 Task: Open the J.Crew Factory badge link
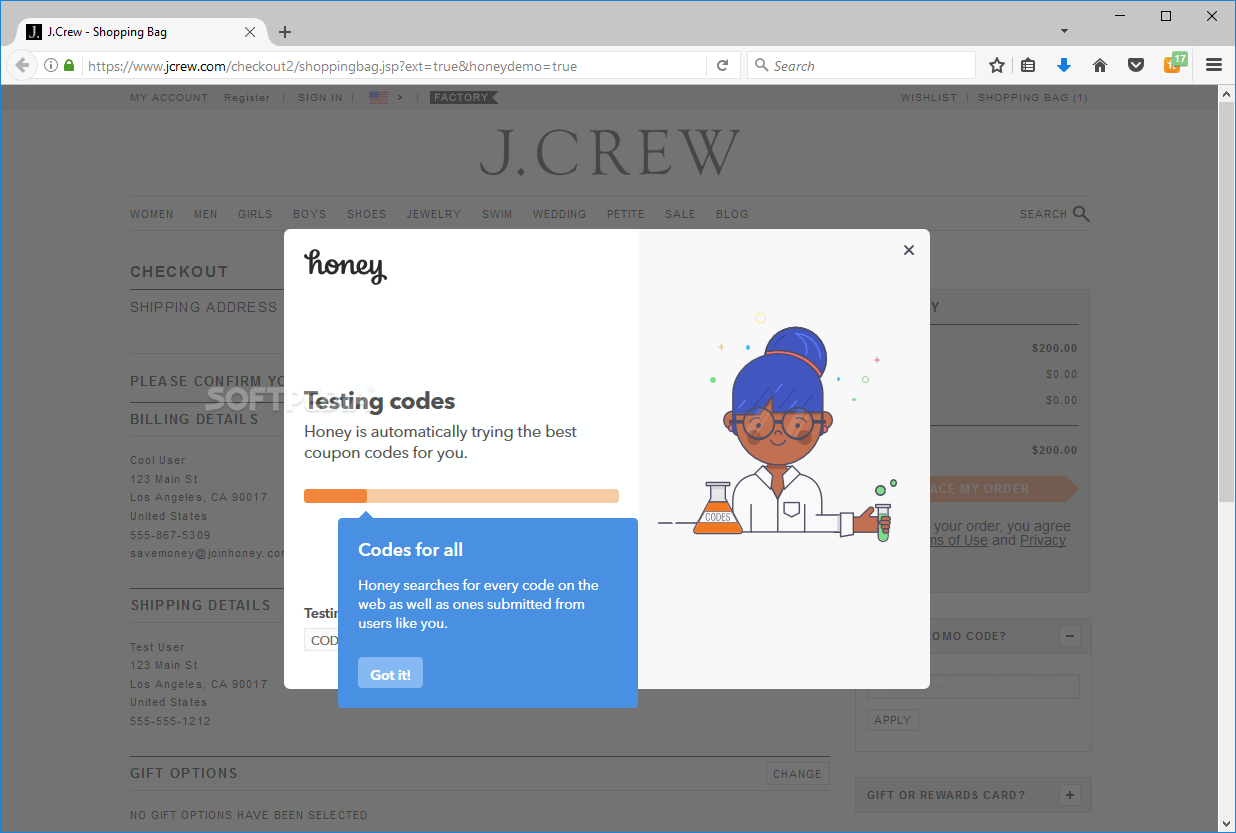pyautogui.click(x=463, y=98)
